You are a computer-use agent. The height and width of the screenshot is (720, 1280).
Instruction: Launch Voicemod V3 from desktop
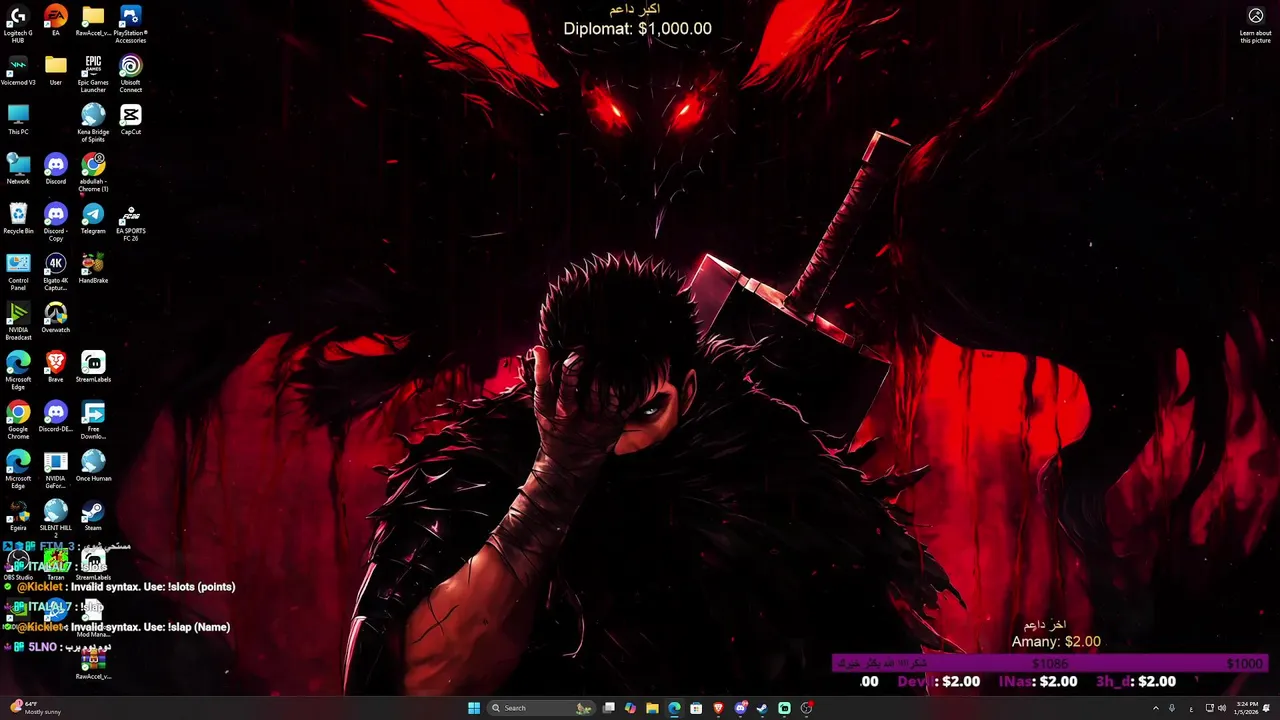click(18, 70)
